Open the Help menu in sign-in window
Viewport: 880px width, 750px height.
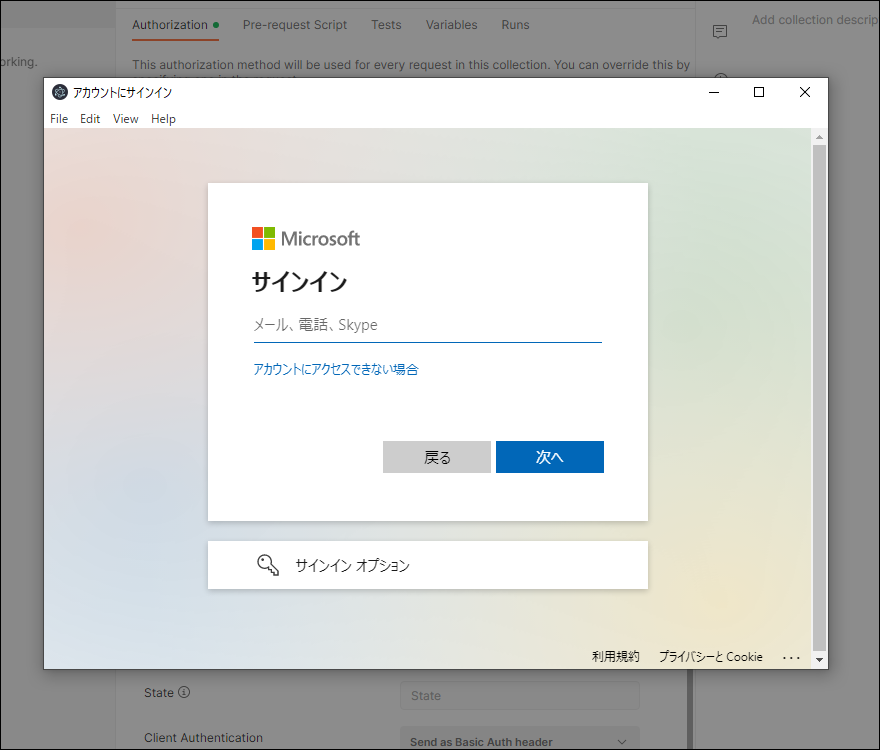click(x=163, y=119)
